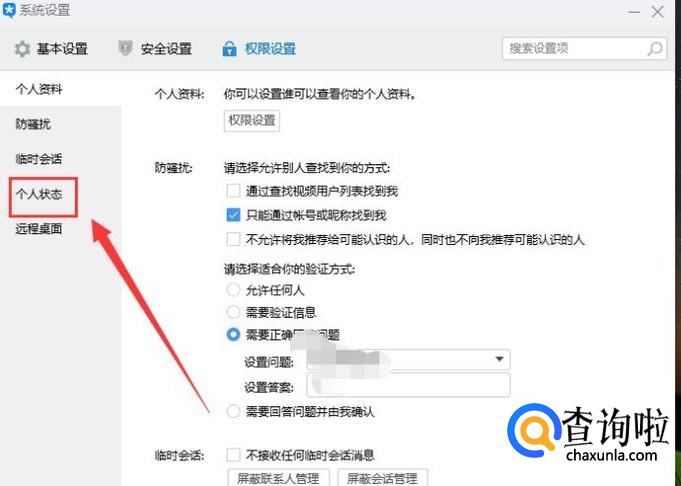Screen dimensions: 681x486
Task: Tick 不接收任何临时会话消息 checkbox
Action: [x=233, y=455]
